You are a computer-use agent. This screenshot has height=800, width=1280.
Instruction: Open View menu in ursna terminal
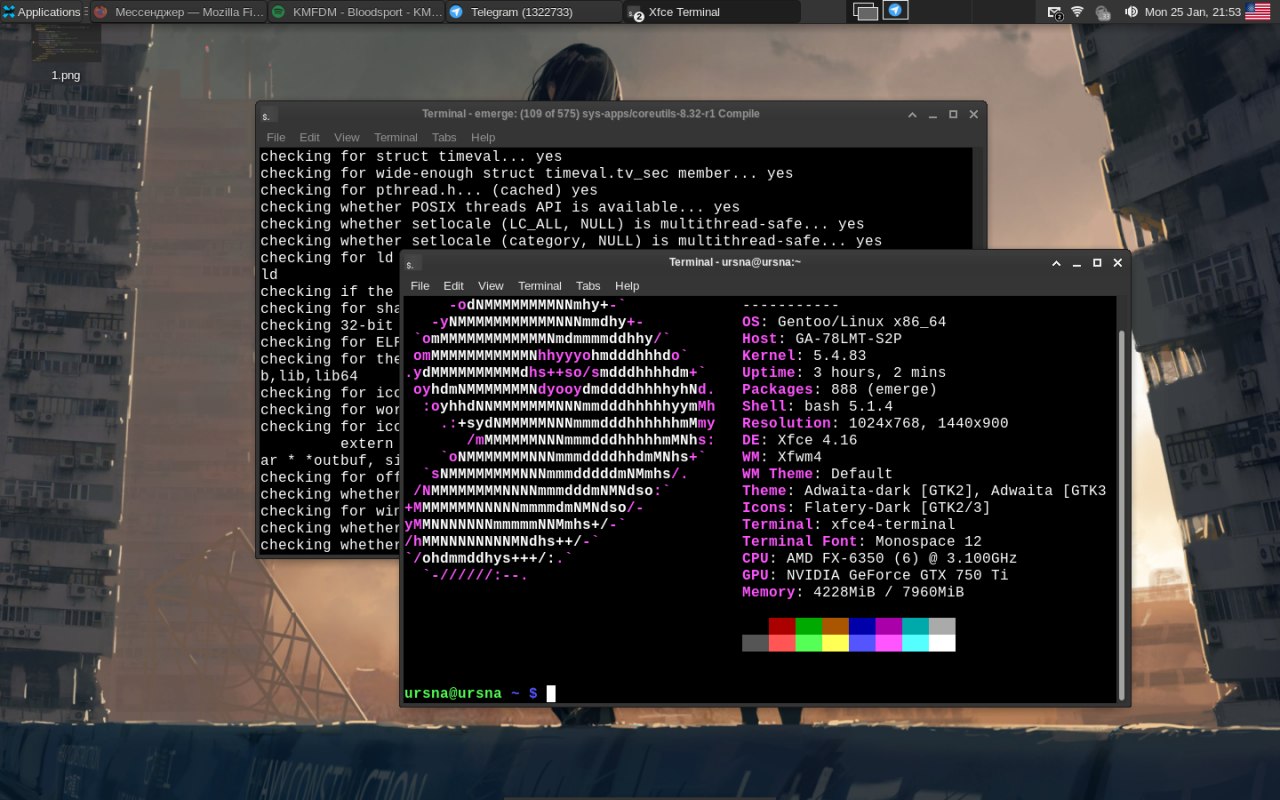(491, 285)
